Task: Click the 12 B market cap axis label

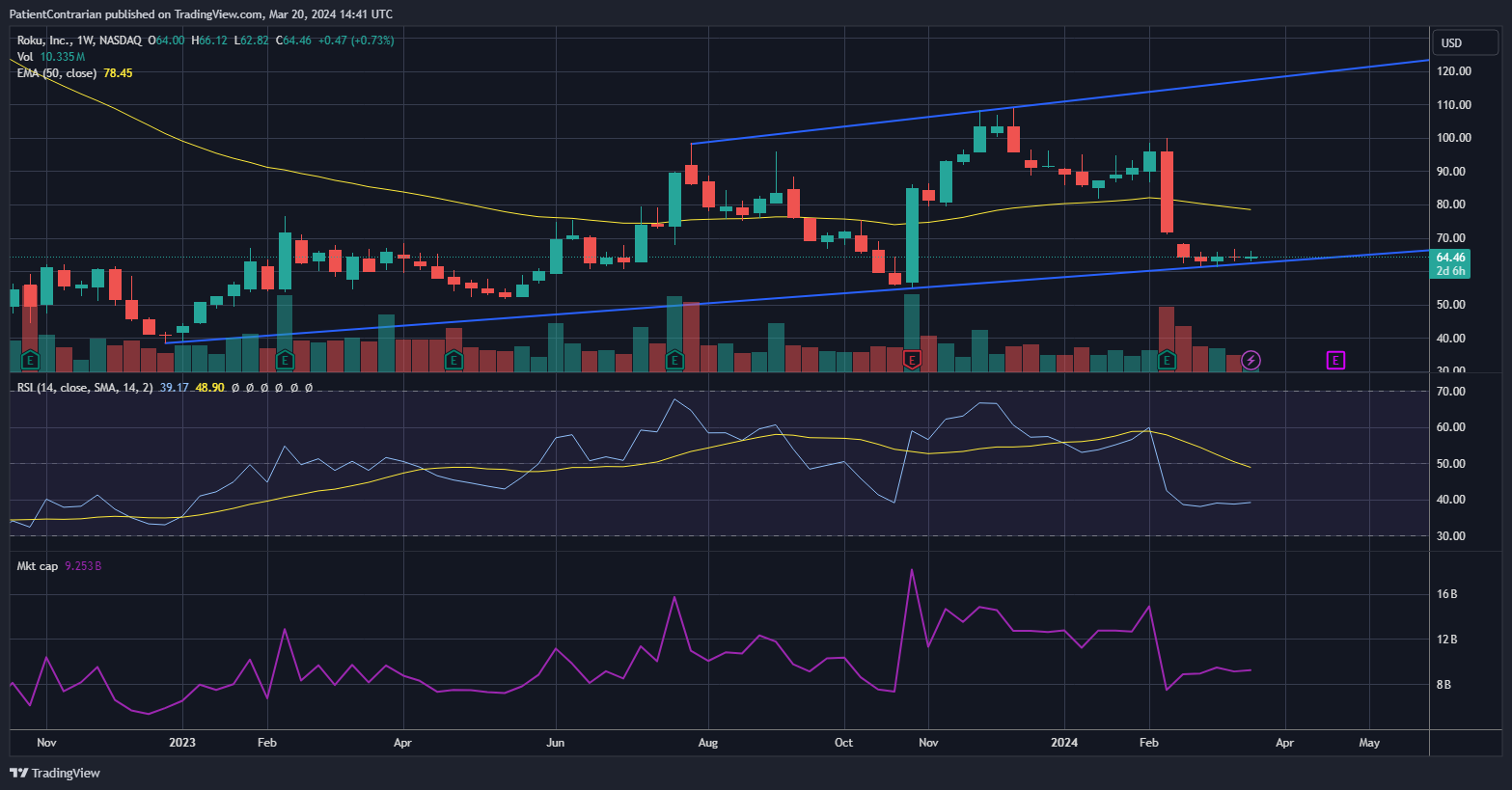Action: (1446, 640)
